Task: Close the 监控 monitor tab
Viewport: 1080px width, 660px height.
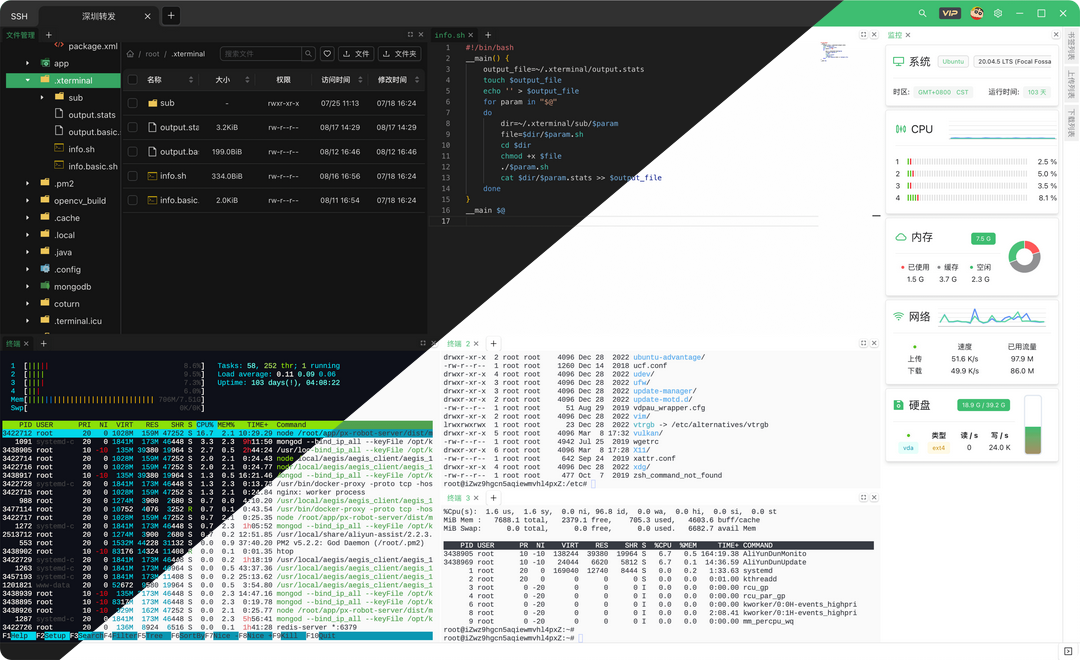Action: pos(908,35)
